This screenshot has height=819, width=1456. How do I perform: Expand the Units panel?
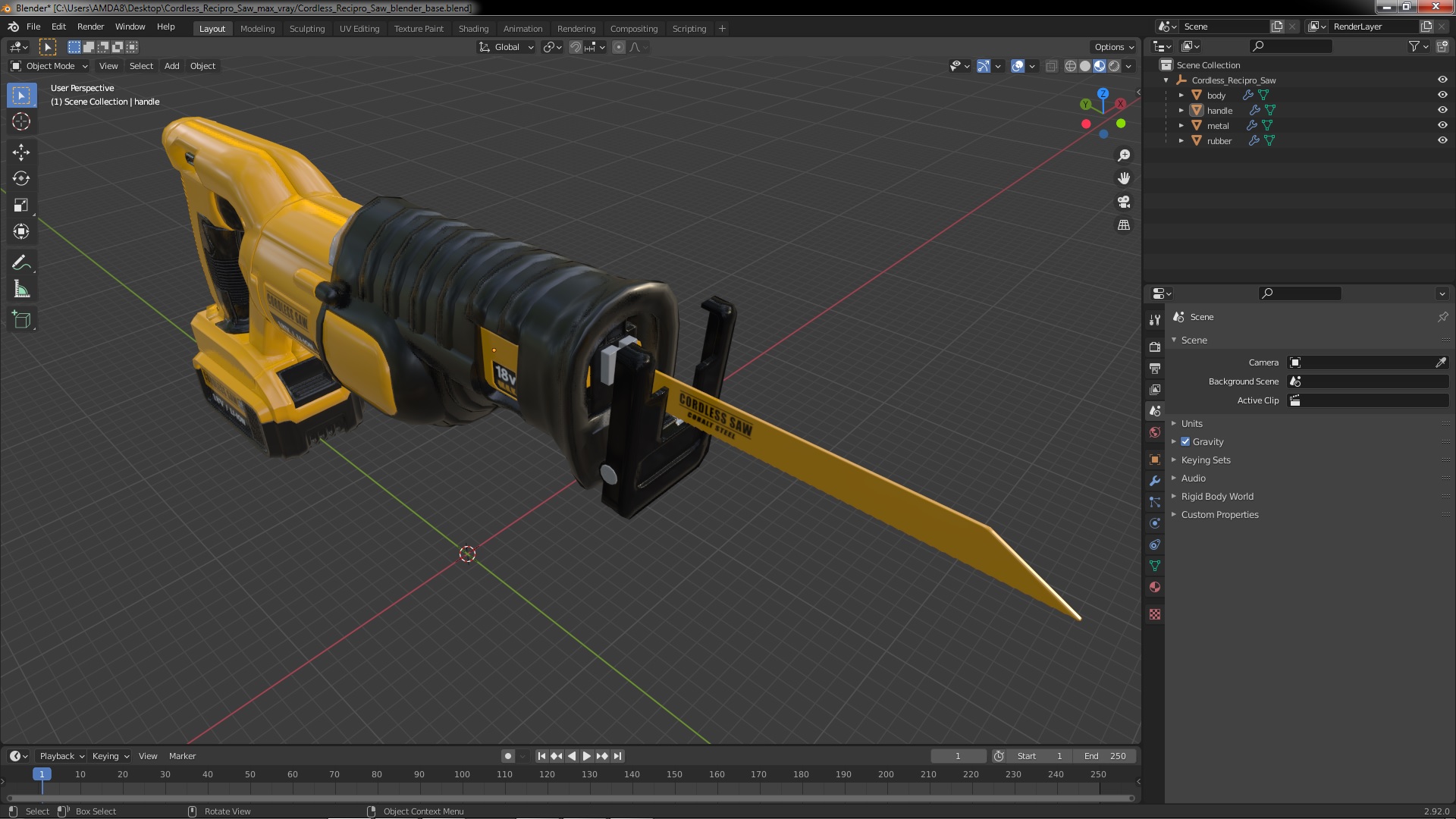click(x=1191, y=423)
